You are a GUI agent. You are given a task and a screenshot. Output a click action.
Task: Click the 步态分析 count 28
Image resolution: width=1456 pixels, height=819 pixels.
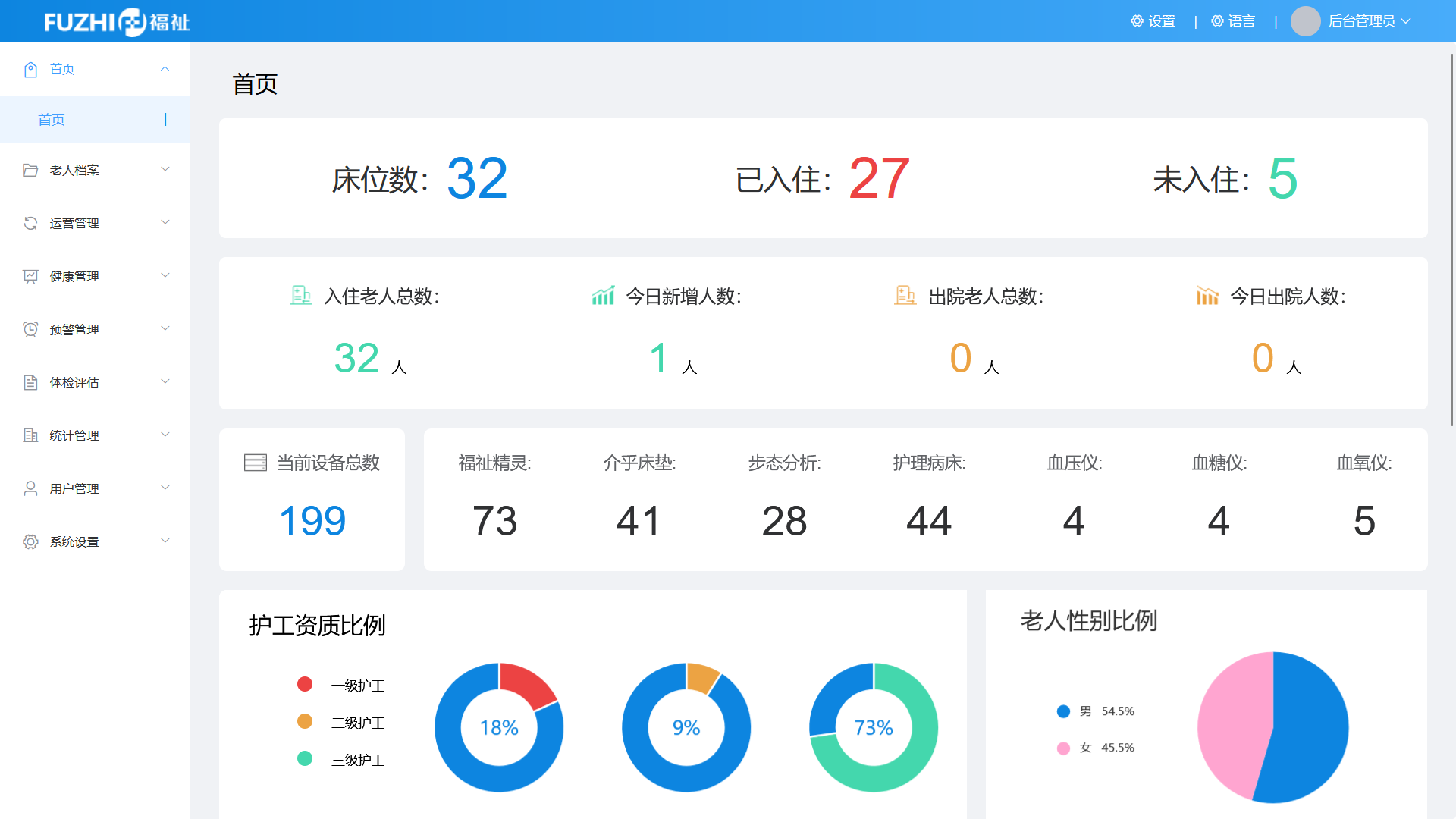pyautogui.click(x=784, y=521)
